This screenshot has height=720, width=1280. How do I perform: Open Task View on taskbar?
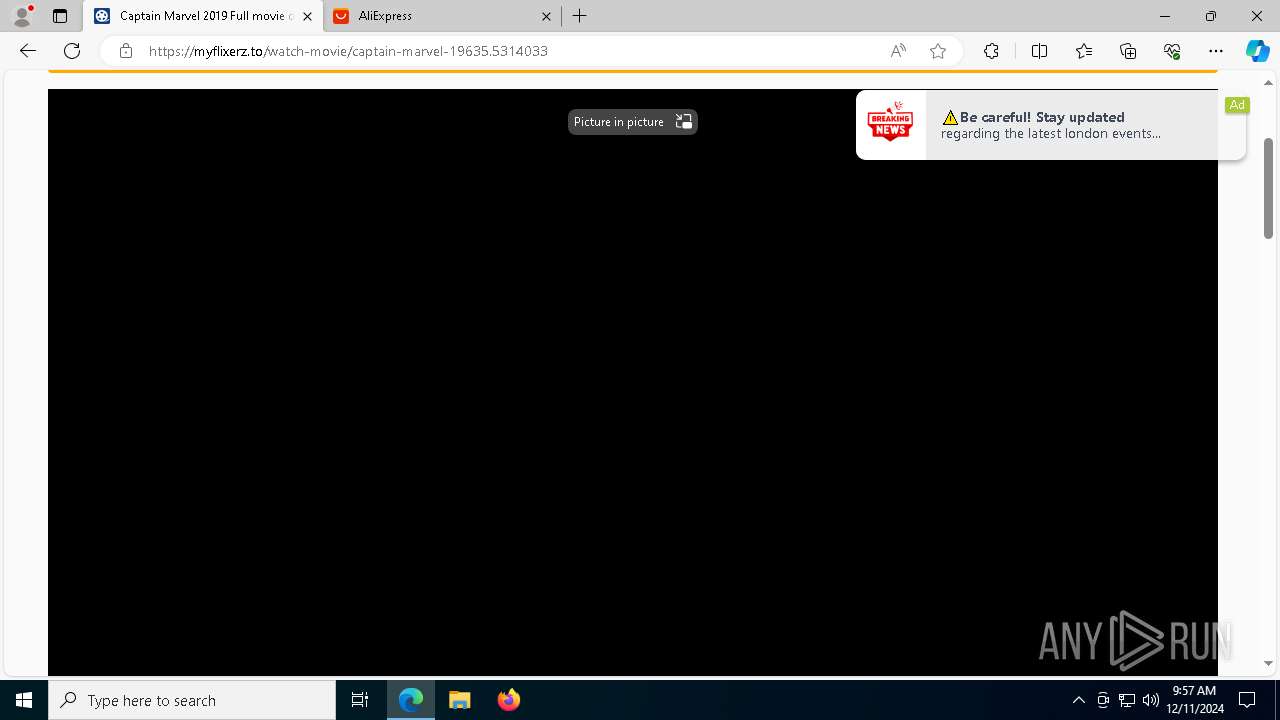(360, 700)
